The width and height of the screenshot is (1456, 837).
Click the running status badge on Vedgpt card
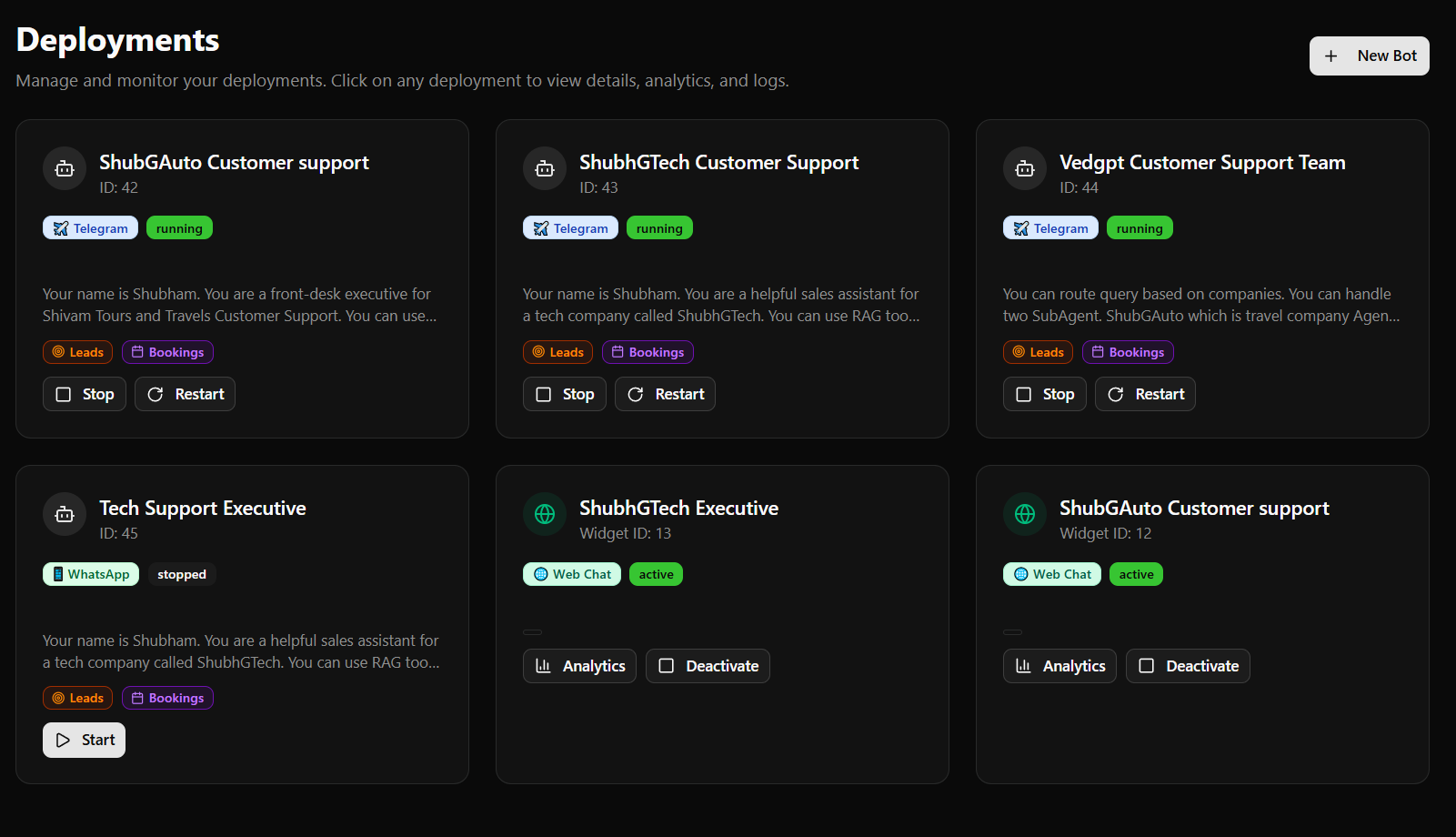click(x=1140, y=227)
